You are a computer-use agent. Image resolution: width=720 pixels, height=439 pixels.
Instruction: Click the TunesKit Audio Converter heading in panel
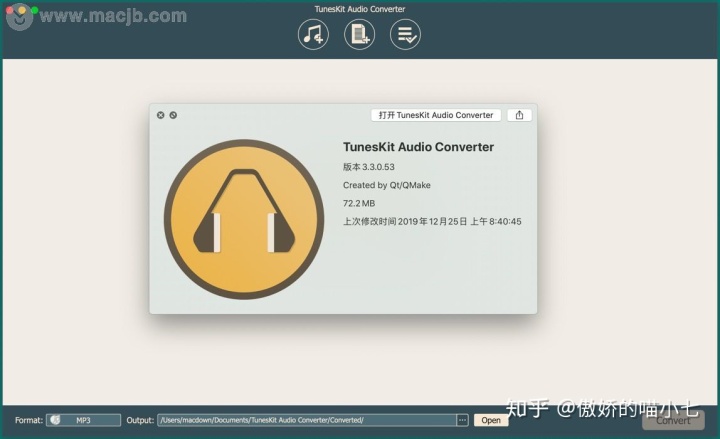(418, 147)
